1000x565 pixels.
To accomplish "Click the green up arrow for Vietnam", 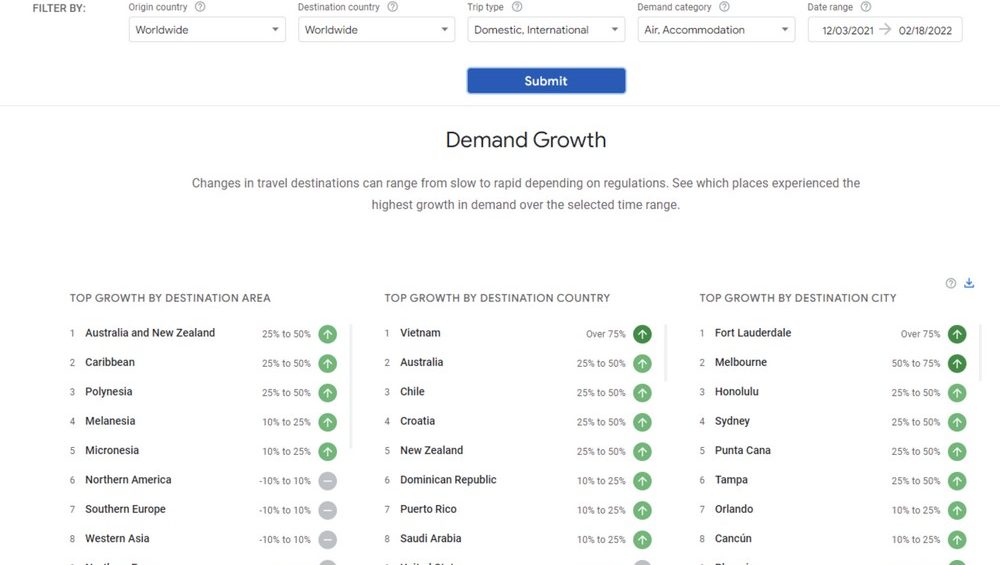I will 642,334.
